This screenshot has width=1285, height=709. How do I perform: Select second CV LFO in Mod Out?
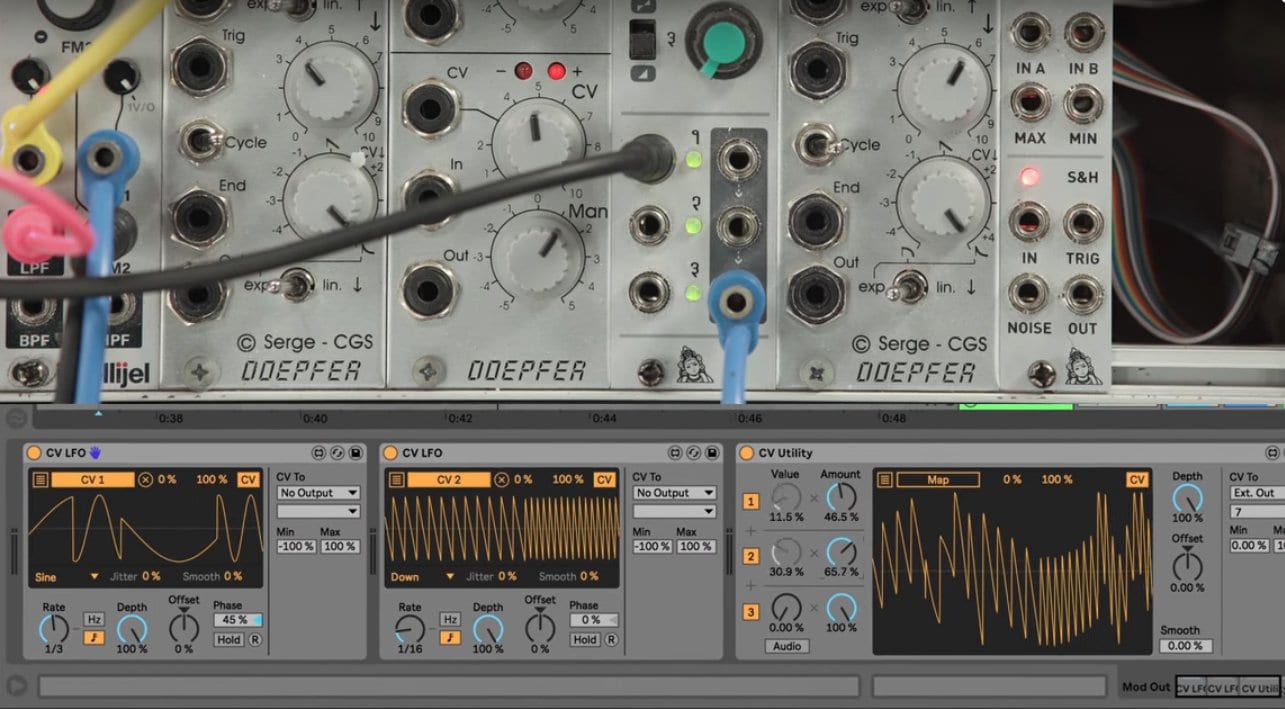1222,688
